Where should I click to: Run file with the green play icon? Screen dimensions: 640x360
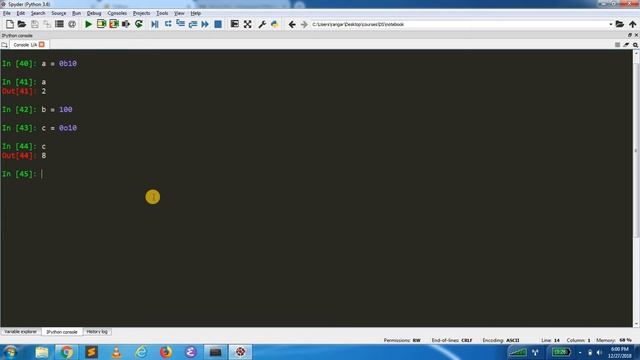coord(88,24)
